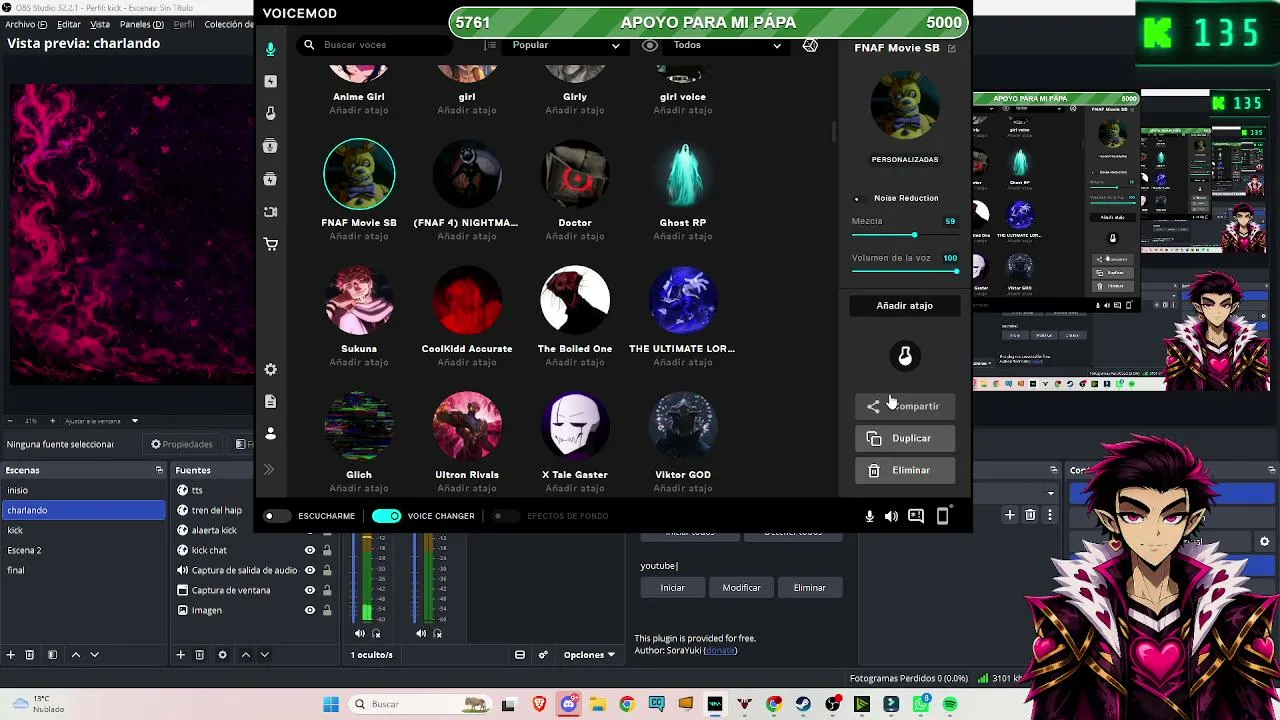The width and height of the screenshot is (1280, 720).
Task: Open Voicemod settings gear in sidebar
Action: click(270, 369)
